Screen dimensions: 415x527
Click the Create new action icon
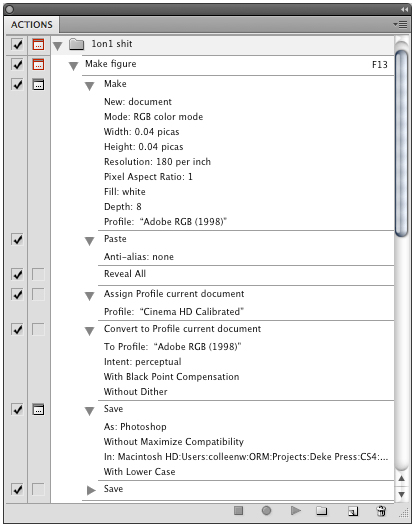coord(353,511)
